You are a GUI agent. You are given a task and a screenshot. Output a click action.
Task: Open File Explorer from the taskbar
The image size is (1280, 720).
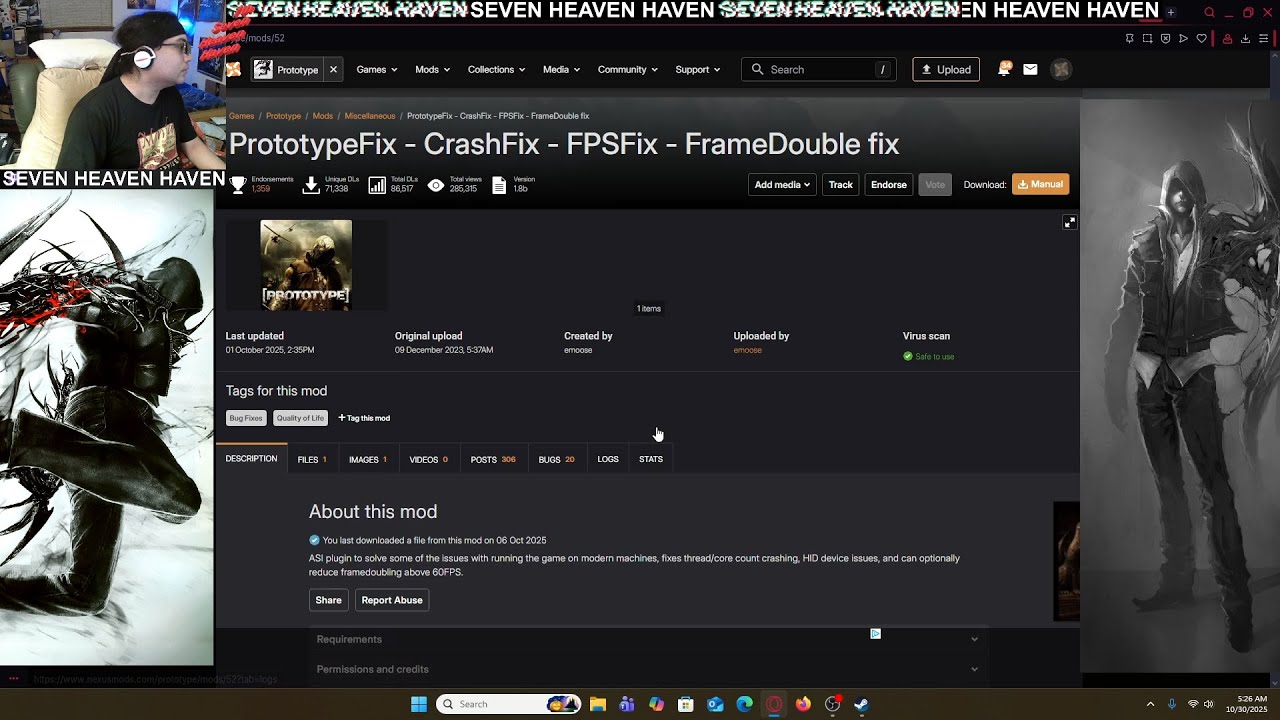pos(598,704)
